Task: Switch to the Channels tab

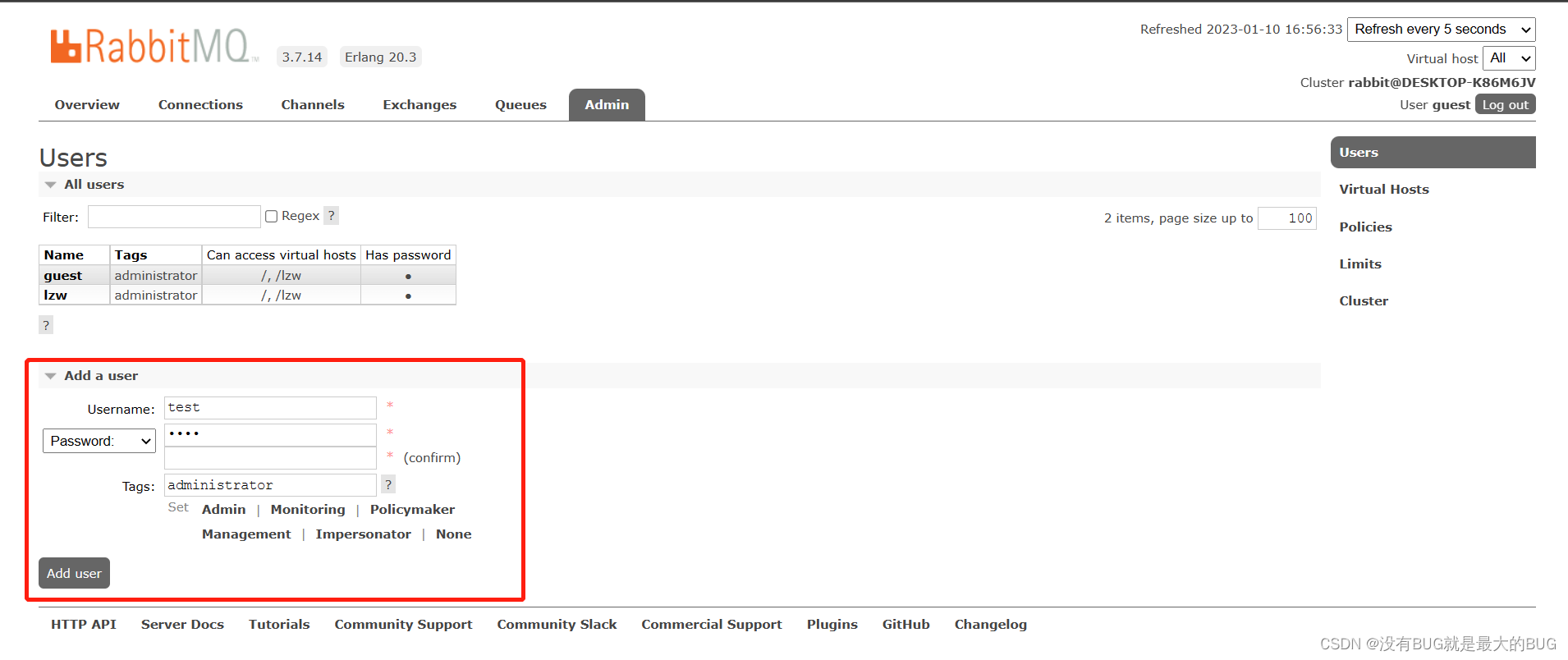Action: click(x=313, y=105)
